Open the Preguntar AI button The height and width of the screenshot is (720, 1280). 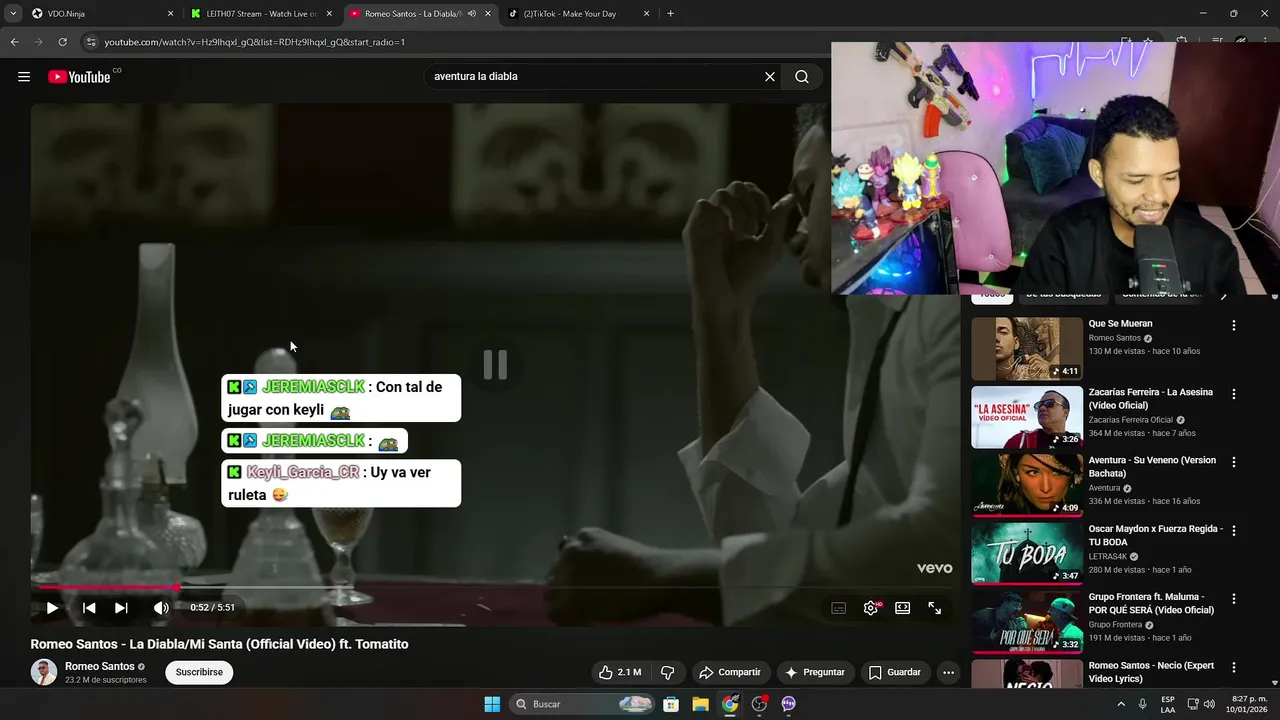tap(815, 672)
